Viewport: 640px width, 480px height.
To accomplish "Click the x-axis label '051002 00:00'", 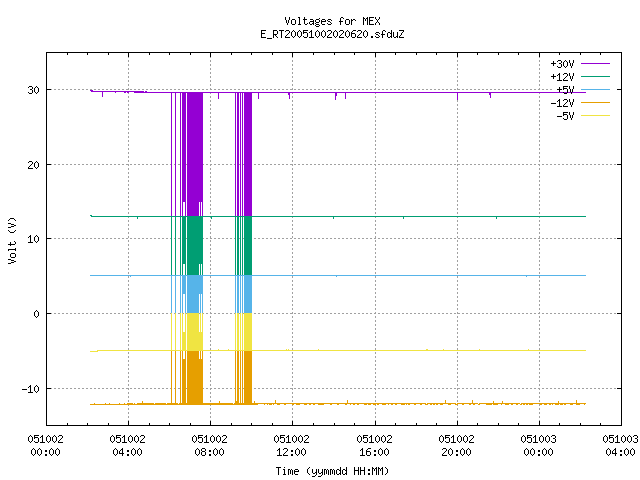I will [46, 445].
